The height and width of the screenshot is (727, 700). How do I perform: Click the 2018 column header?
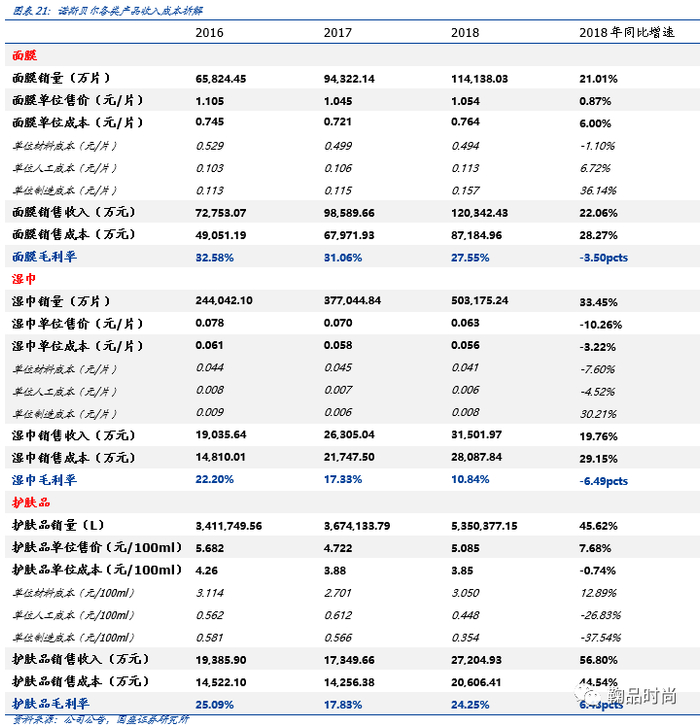(465, 32)
